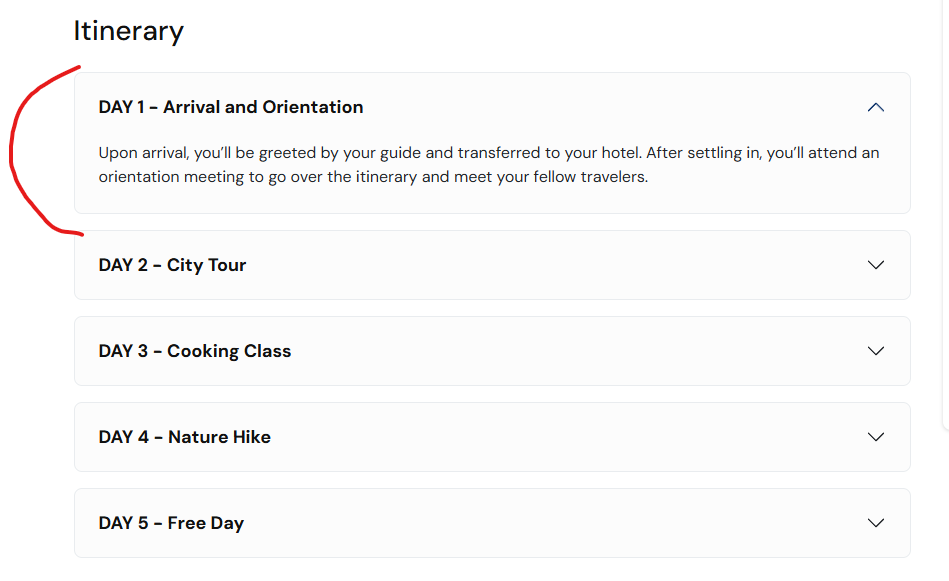Click the chevron beside Day 2 City Tour
Screen dimensions: 949x581
[876, 265]
